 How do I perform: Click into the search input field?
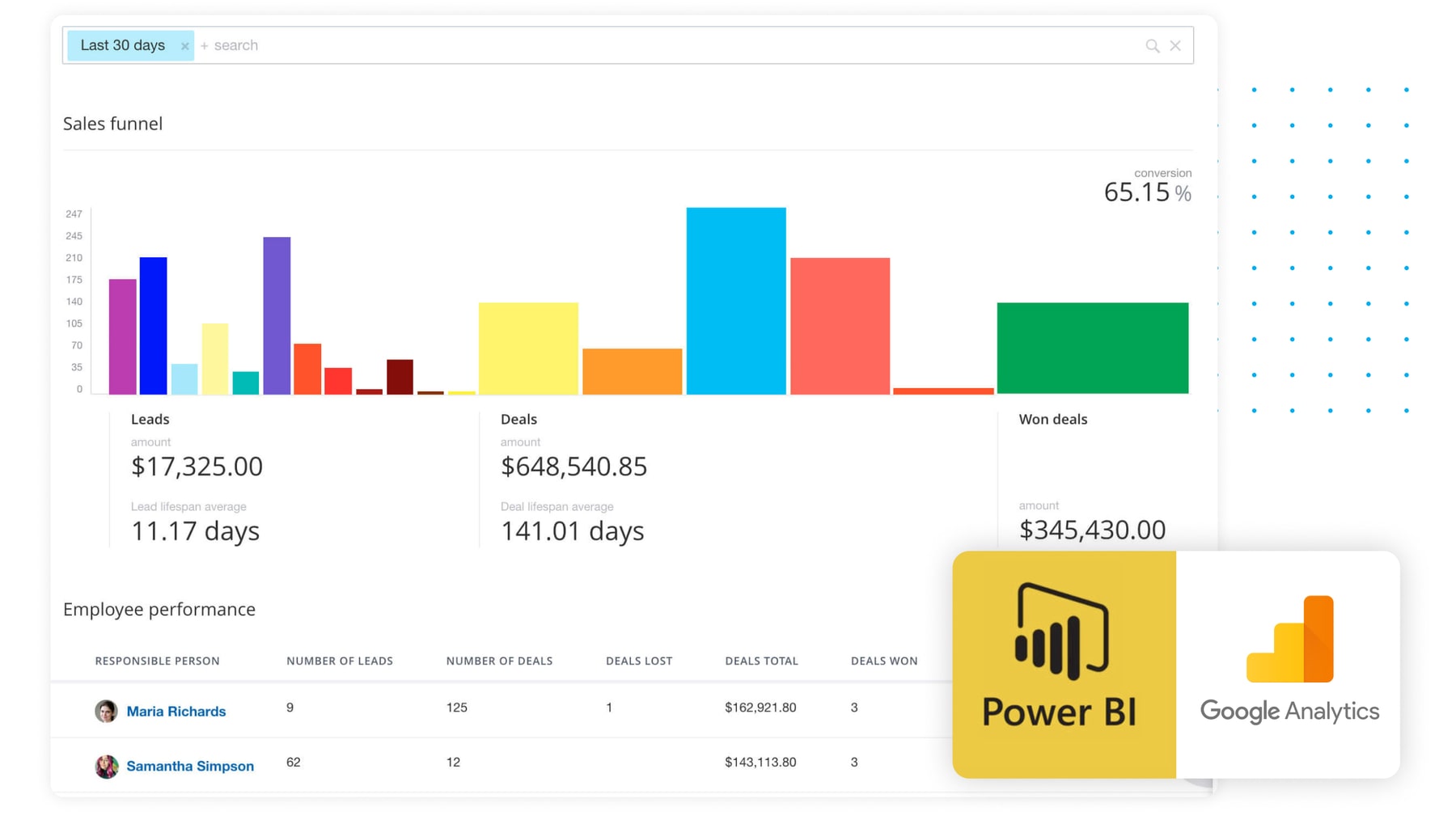coord(647,46)
